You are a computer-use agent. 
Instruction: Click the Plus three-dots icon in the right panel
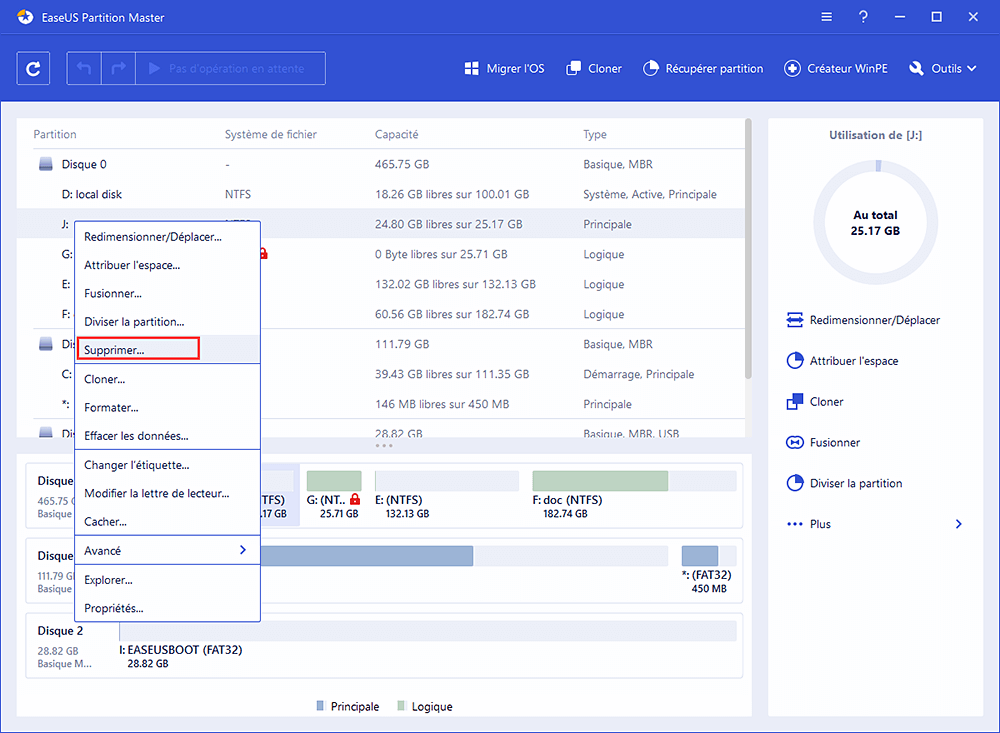click(795, 524)
